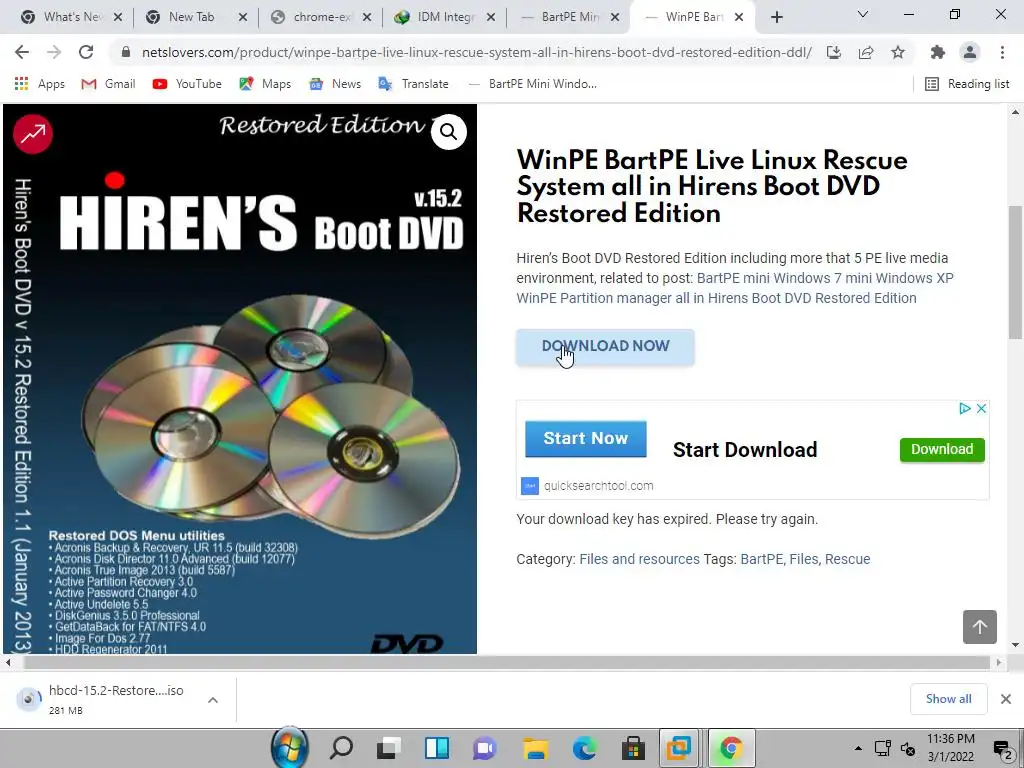Zoom the product image with the magnifier
Image resolution: width=1024 pixels, height=768 pixels.
click(449, 132)
